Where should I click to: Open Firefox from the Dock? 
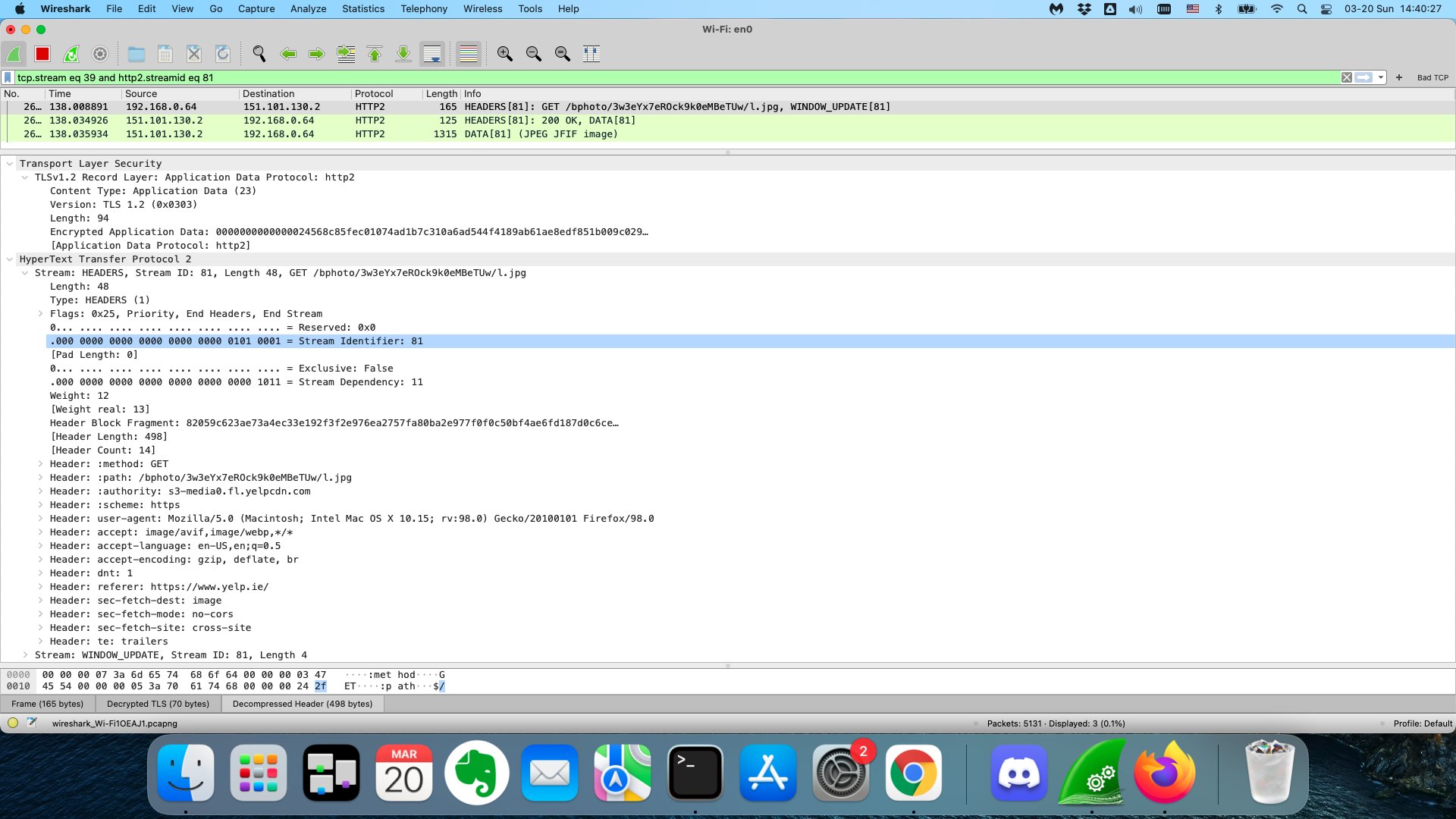click(1164, 773)
